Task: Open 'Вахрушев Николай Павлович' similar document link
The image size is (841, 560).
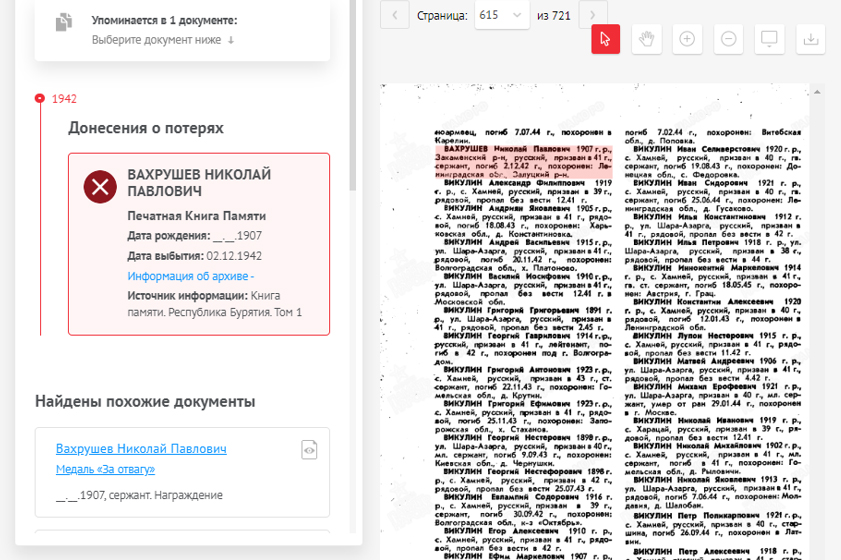Action: click(141, 449)
